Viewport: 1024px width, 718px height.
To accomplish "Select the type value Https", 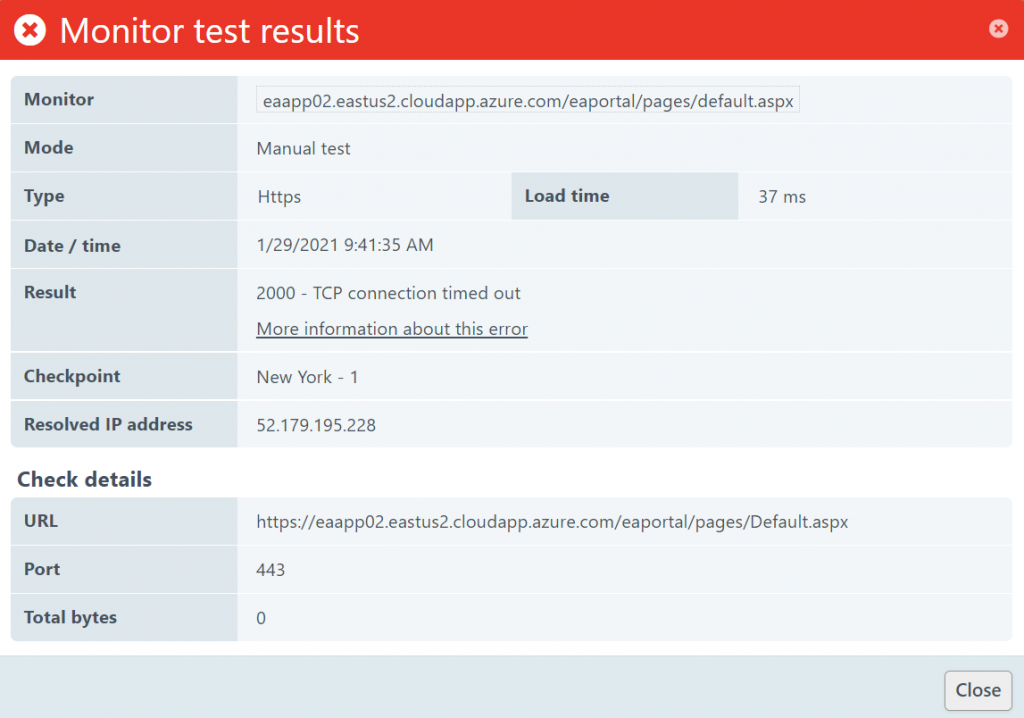I will point(279,197).
